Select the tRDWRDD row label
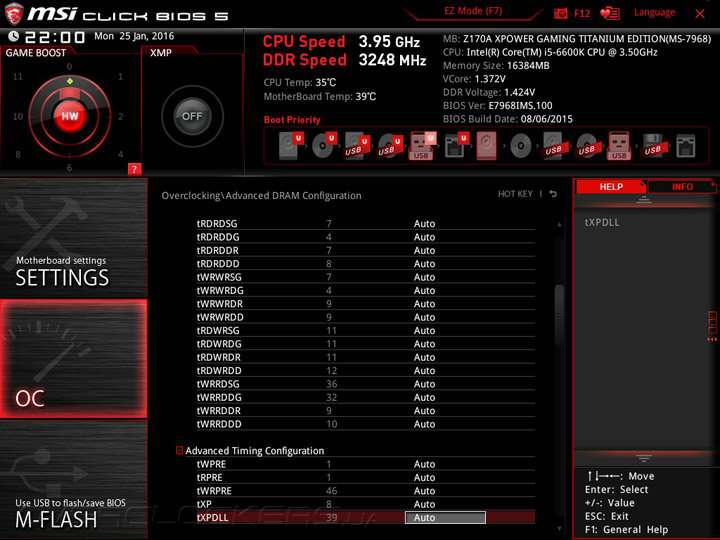720x540 pixels. pyautogui.click(x=219, y=370)
